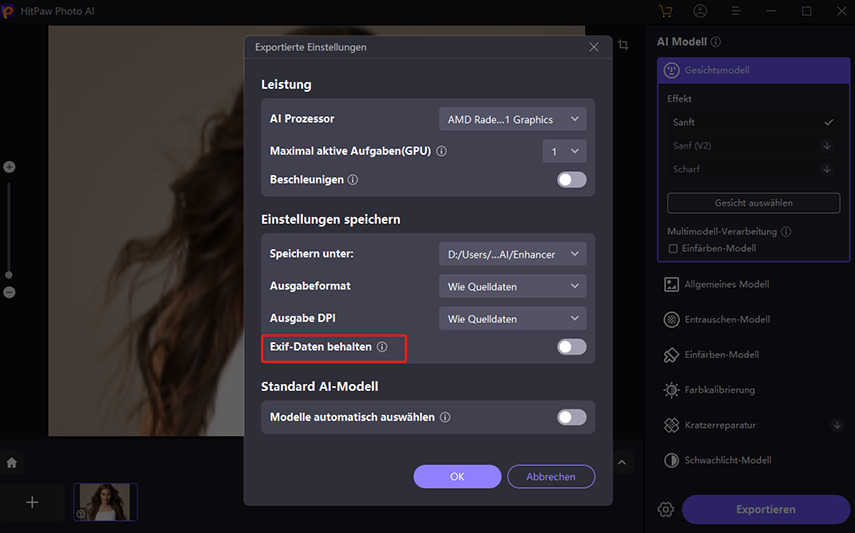Toggle the Beschleunigen switch
Screen dimensions: 855x533
click(571, 179)
